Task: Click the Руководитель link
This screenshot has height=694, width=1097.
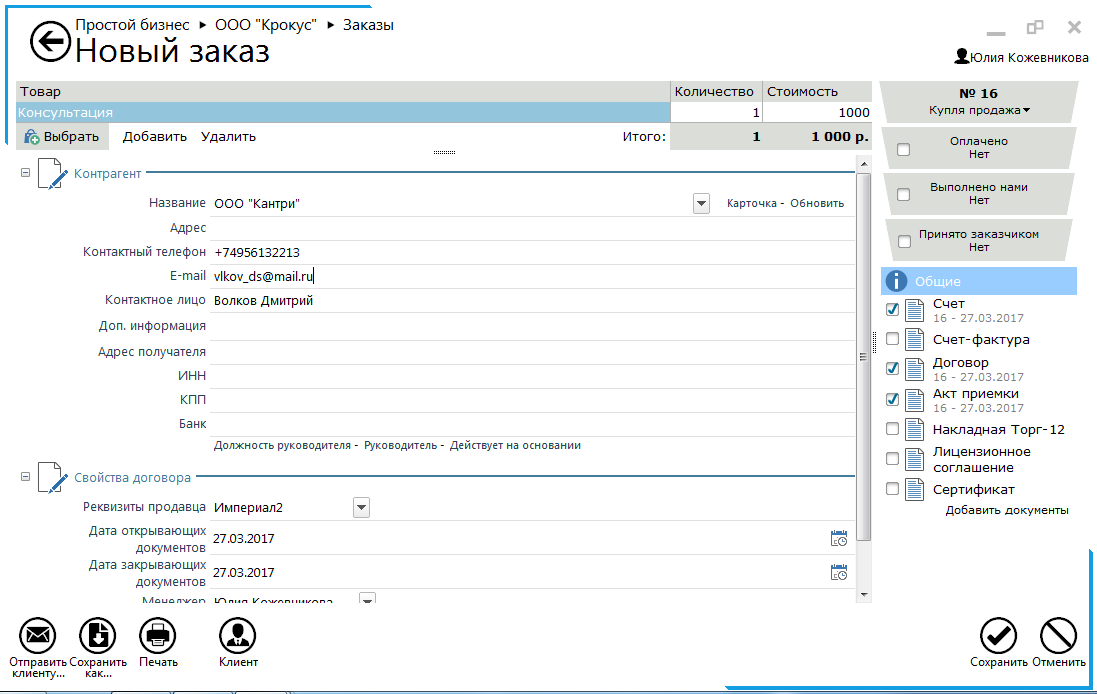Action: [400, 446]
